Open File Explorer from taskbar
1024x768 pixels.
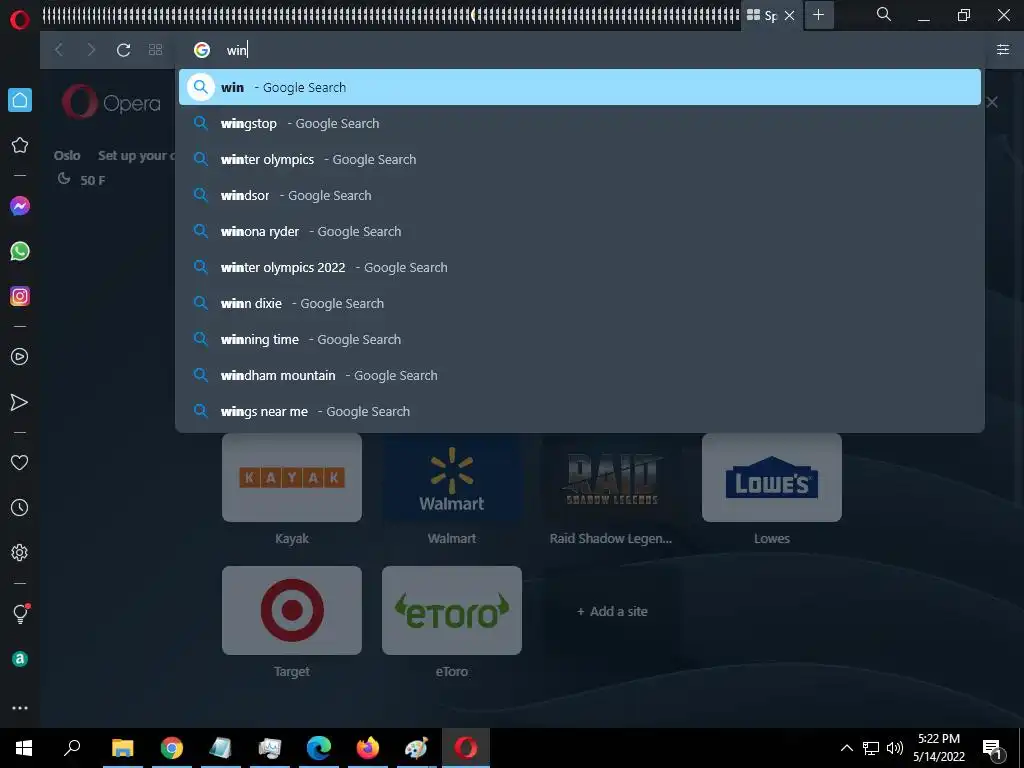coord(123,748)
